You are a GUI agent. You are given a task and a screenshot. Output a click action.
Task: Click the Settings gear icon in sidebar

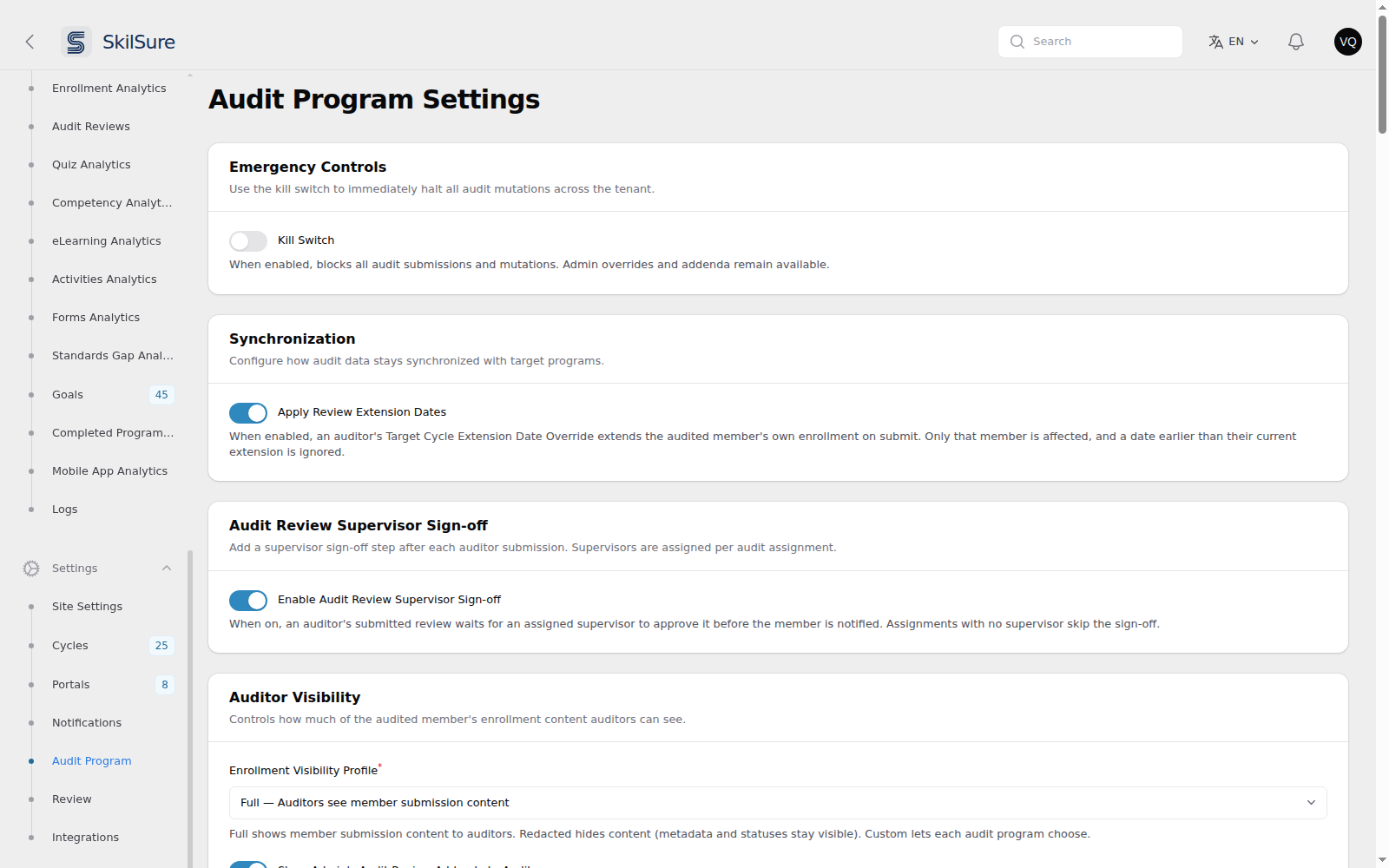31,569
